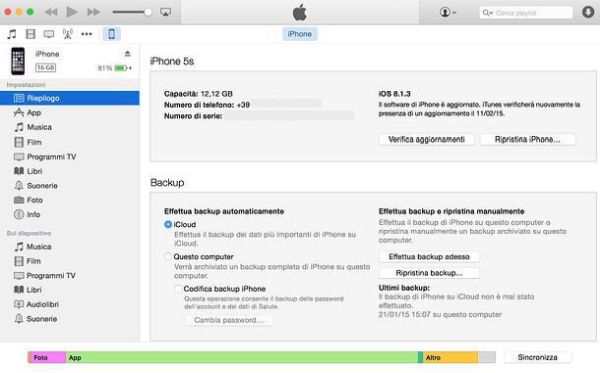The width and height of the screenshot is (600, 373).
Task: Open the account dropdown menu
Action: [x=448, y=12]
